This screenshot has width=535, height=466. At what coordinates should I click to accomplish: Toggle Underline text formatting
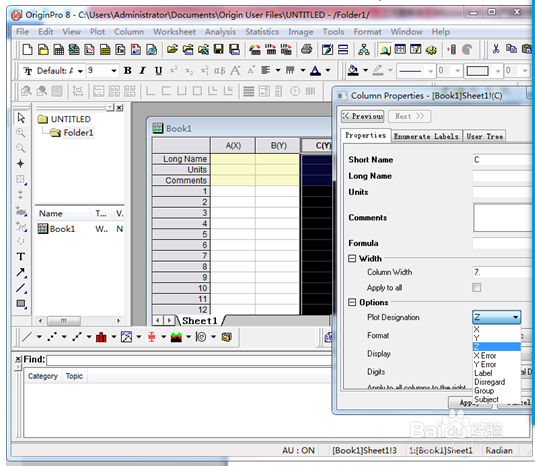pyautogui.click(x=158, y=71)
